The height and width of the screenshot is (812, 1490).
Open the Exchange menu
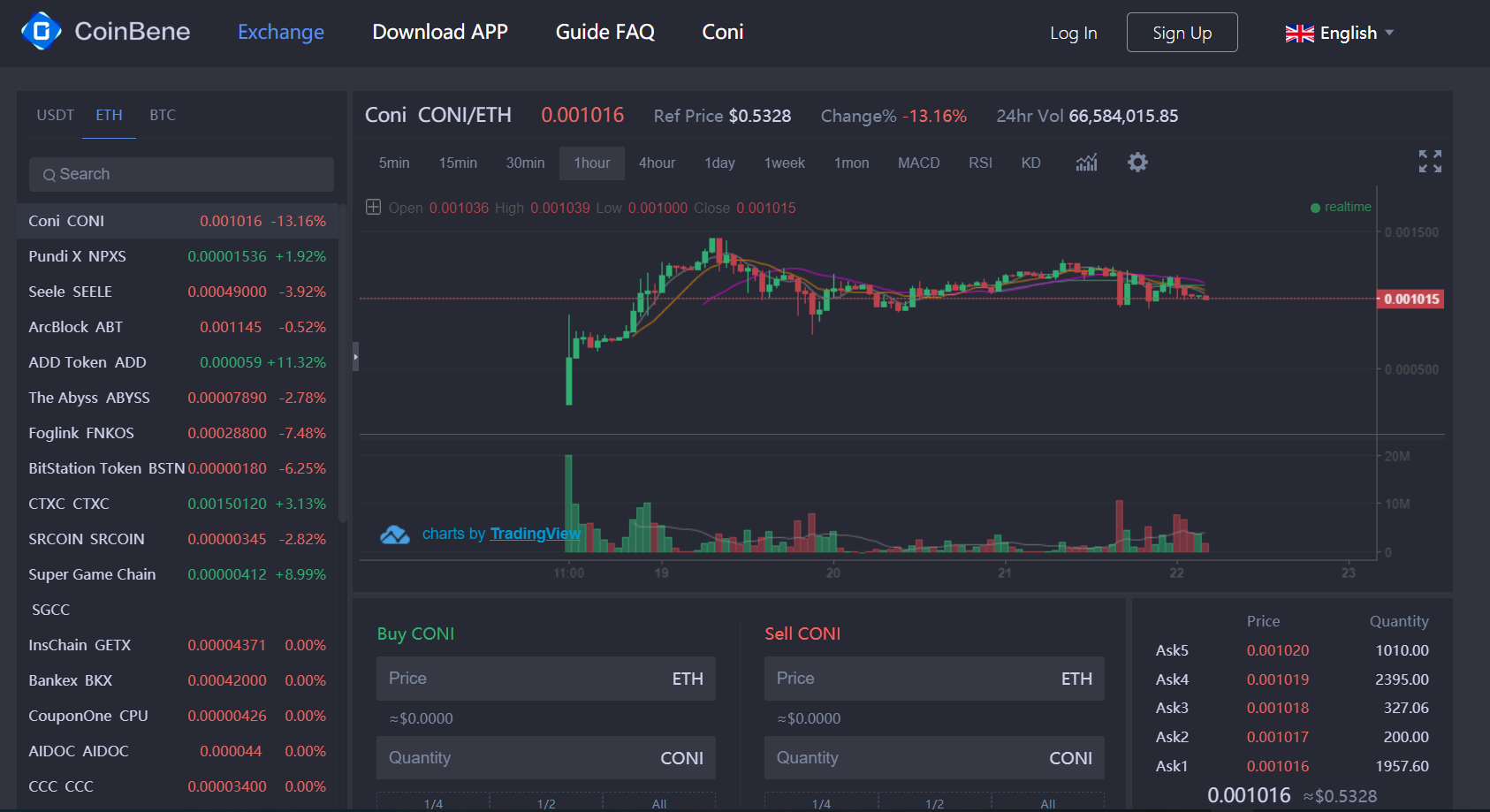[x=281, y=33]
